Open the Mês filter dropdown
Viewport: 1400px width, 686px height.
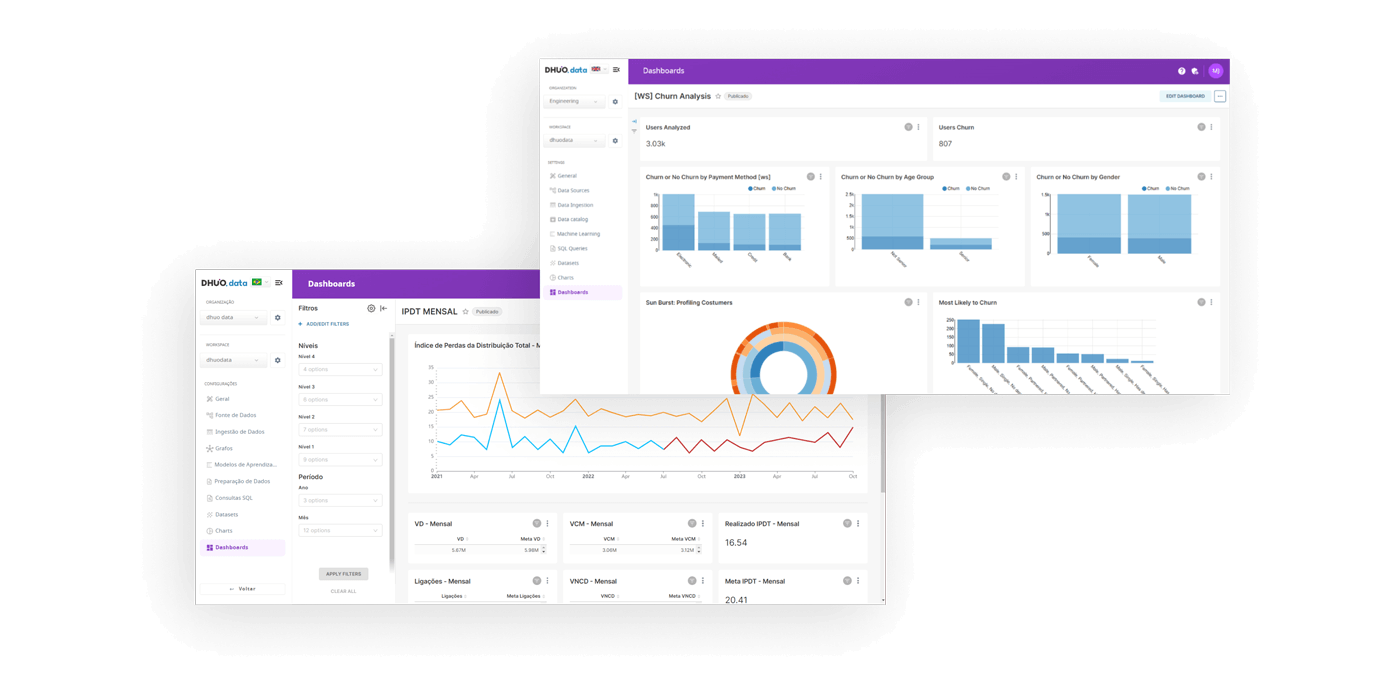[340, 531]
